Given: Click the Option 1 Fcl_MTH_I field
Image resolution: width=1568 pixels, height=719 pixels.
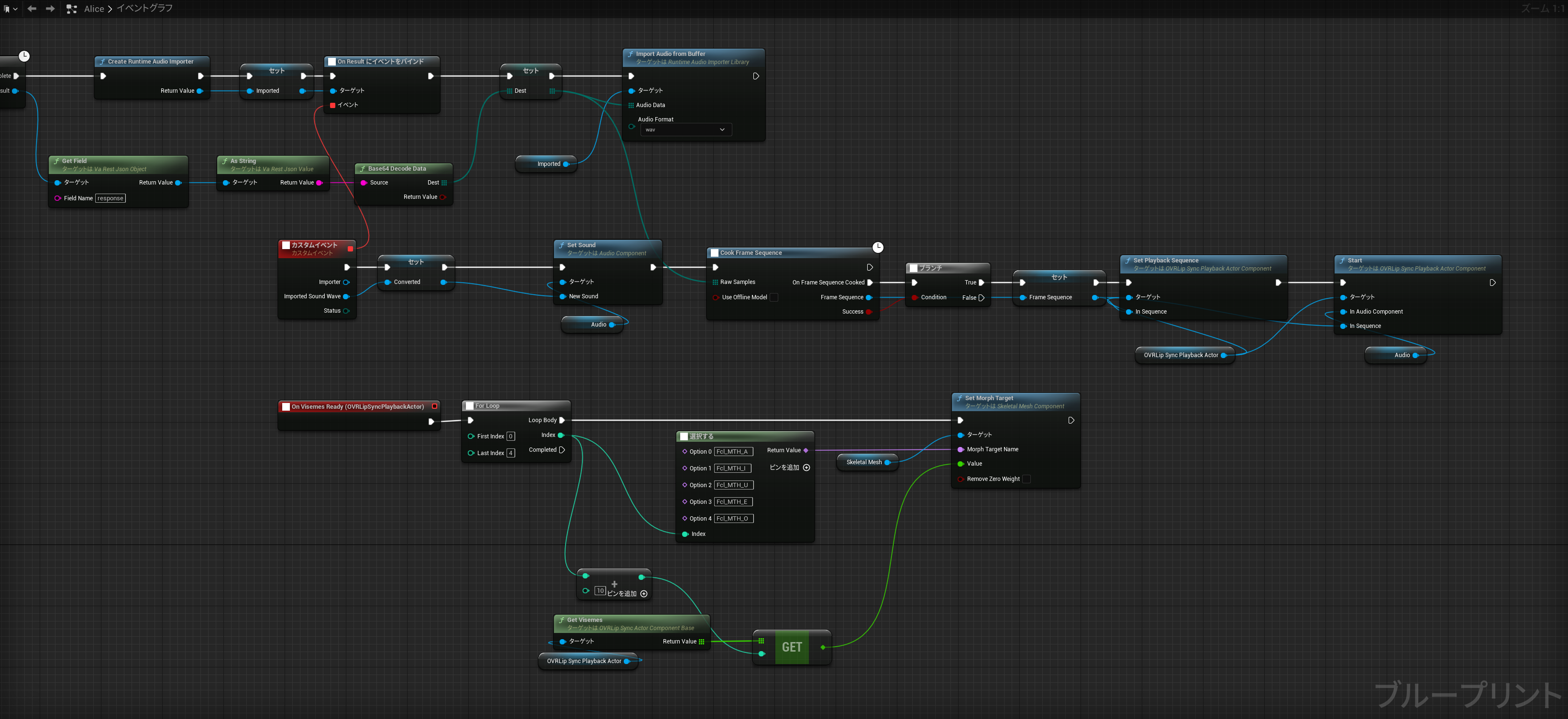Looking at the screenshot, I should (733, 468).
